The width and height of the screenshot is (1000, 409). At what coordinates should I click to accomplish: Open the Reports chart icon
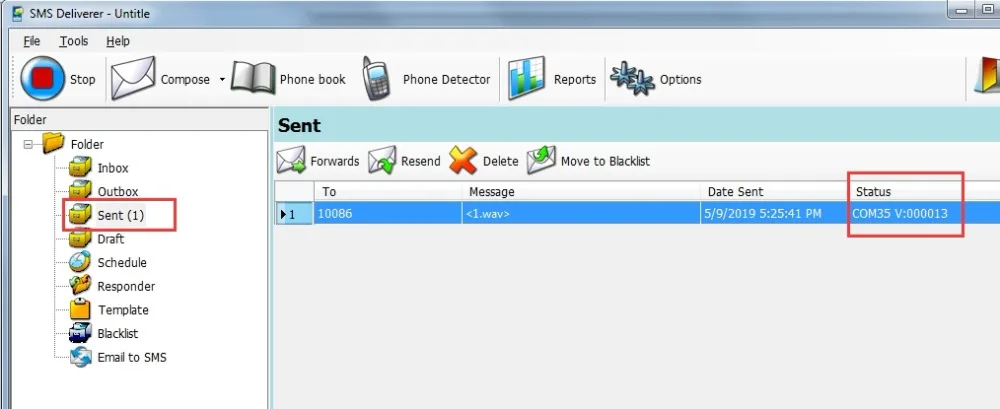(527, 78)
